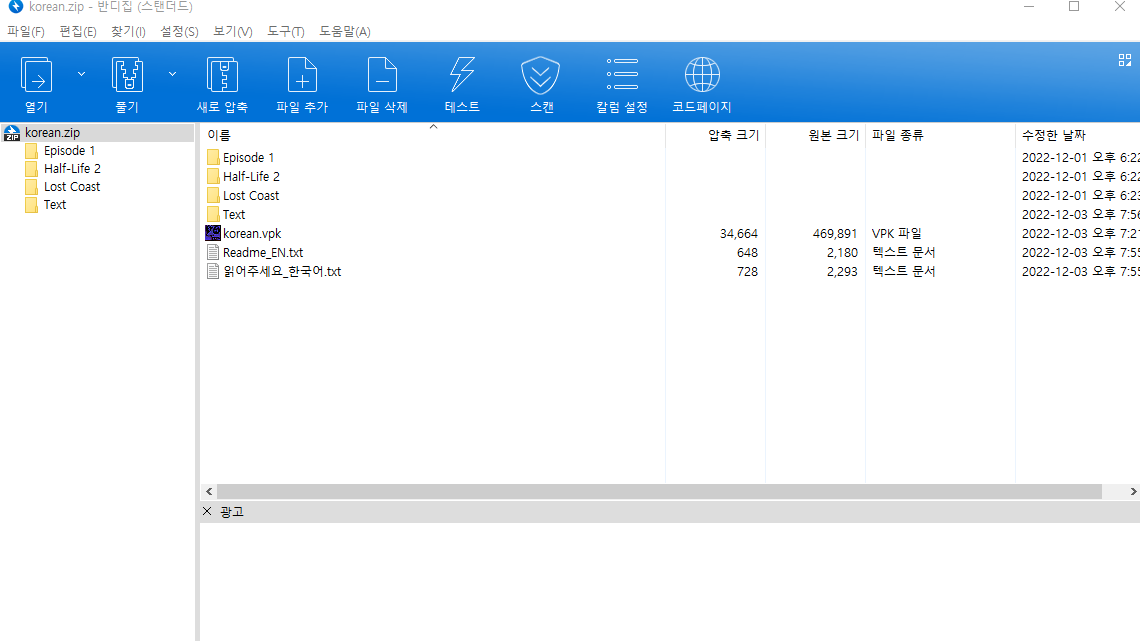This screenshot has height=641, width=1140.
Task: Click the Codepage (코드페이지) globe icon
Action: [x=702, y=75]
